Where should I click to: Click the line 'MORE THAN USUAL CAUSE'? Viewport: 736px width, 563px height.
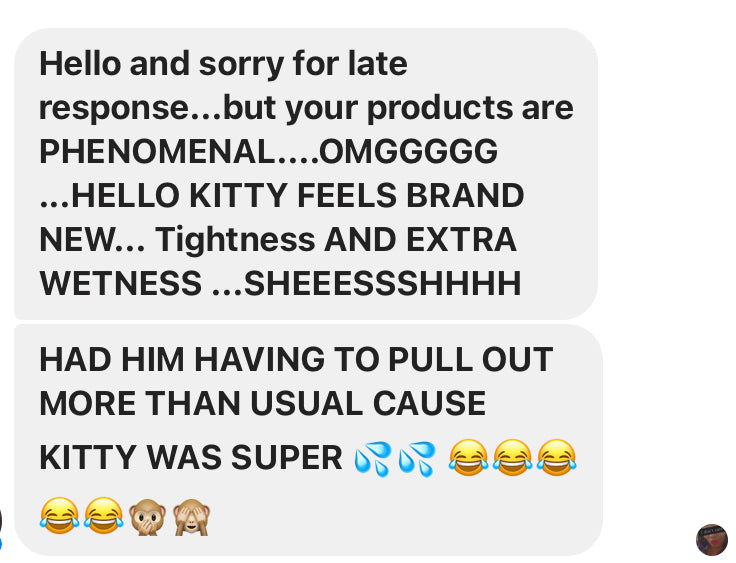(262, 403)
